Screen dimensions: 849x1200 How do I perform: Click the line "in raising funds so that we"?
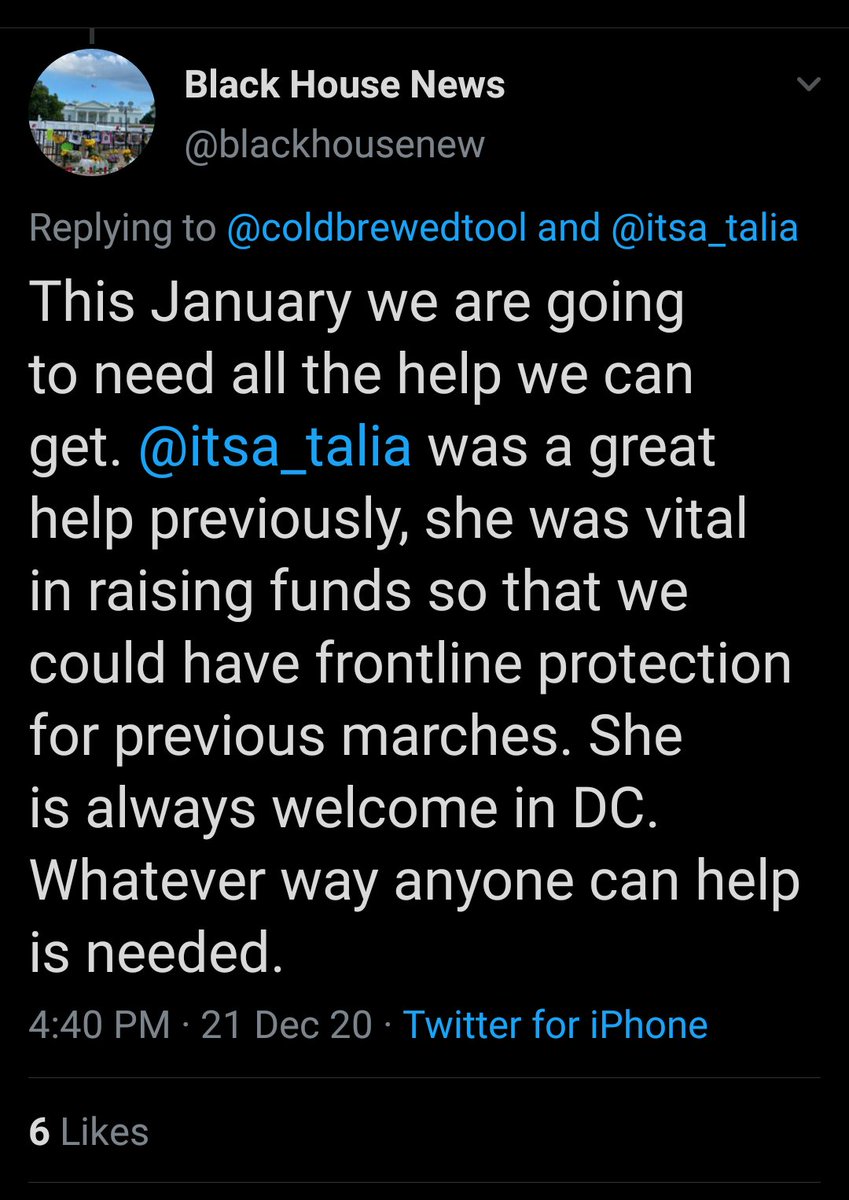pos(358,591)
